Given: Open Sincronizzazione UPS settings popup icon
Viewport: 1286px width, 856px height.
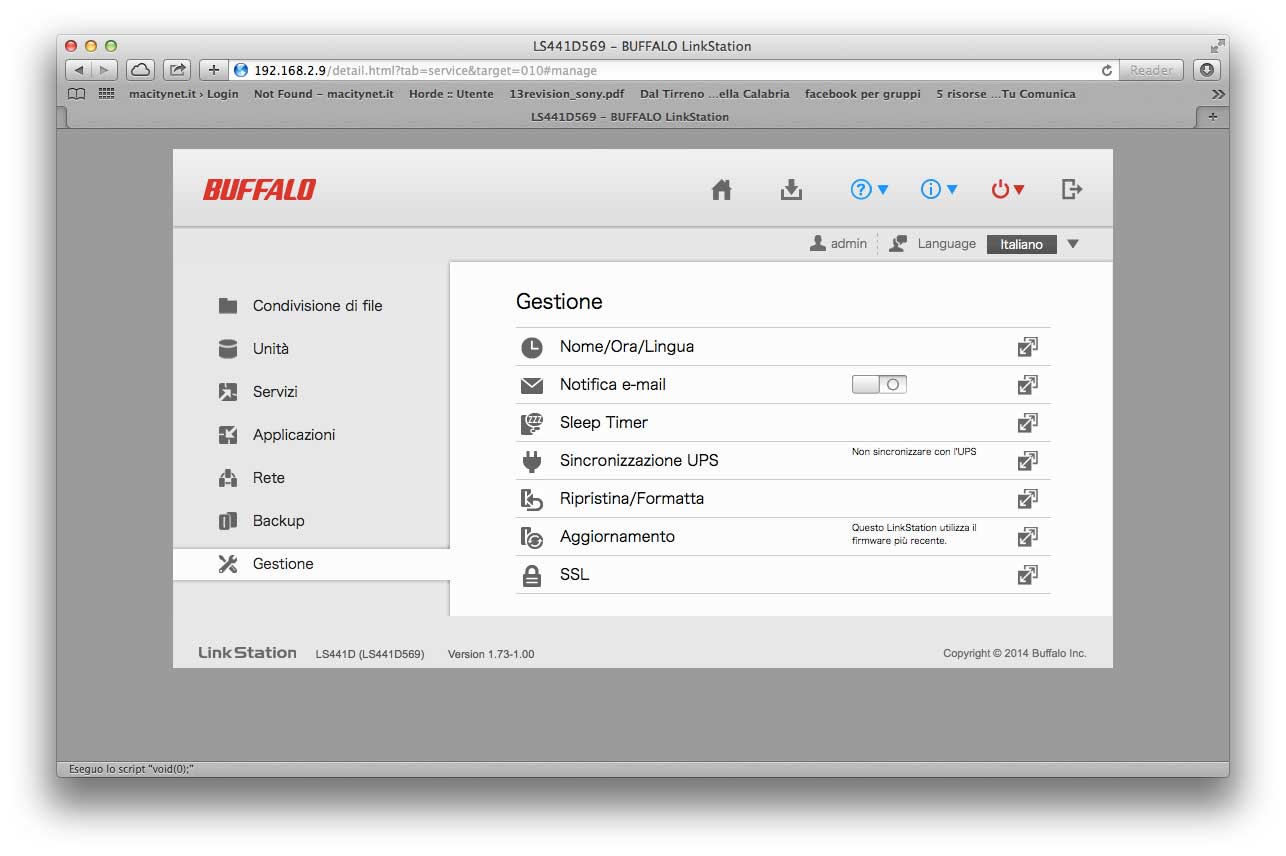Looking at the screenshot, I should tap(1027, 461).
